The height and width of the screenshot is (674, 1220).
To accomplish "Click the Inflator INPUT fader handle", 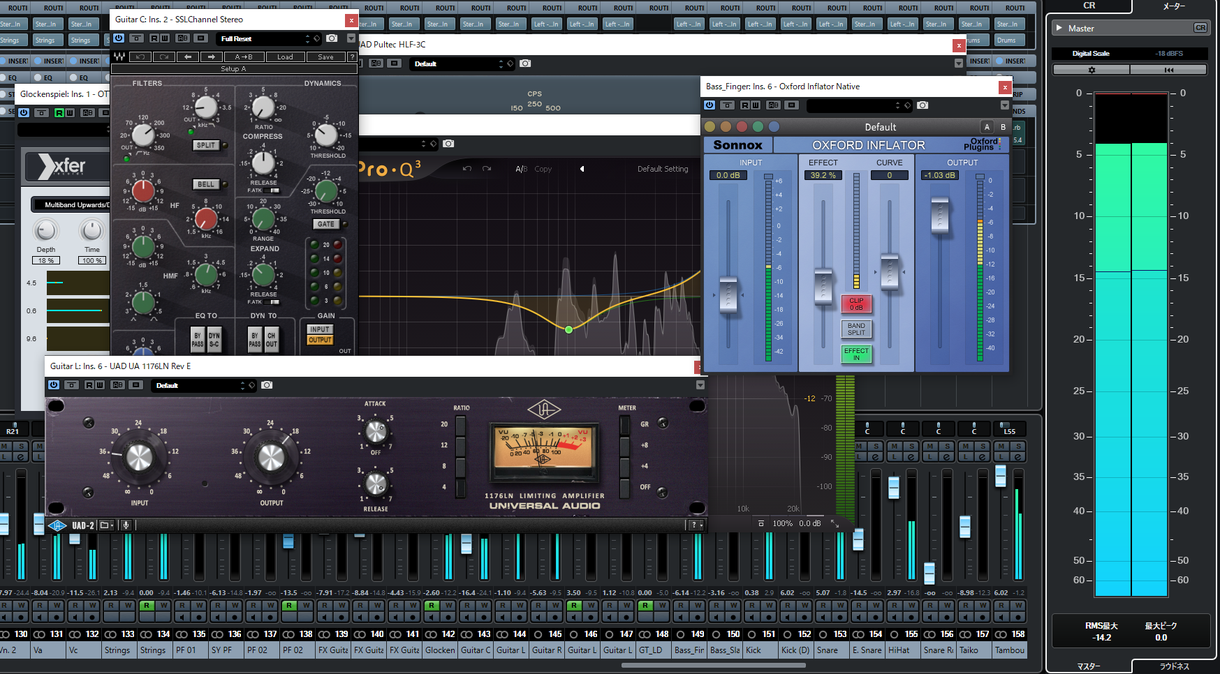I will point(727,296).
